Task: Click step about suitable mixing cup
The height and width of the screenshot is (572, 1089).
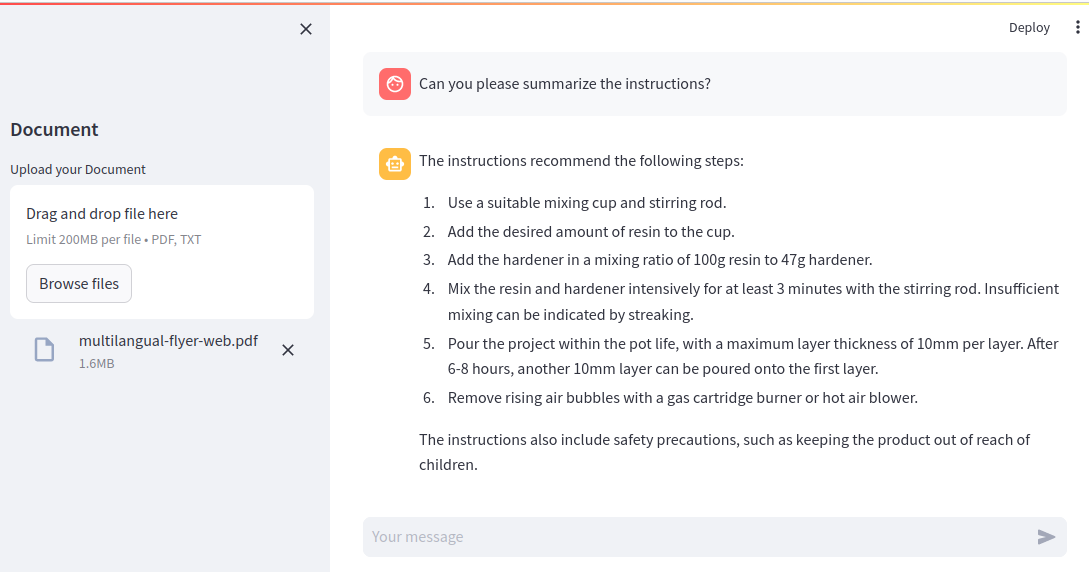Action: pos(587,203)
